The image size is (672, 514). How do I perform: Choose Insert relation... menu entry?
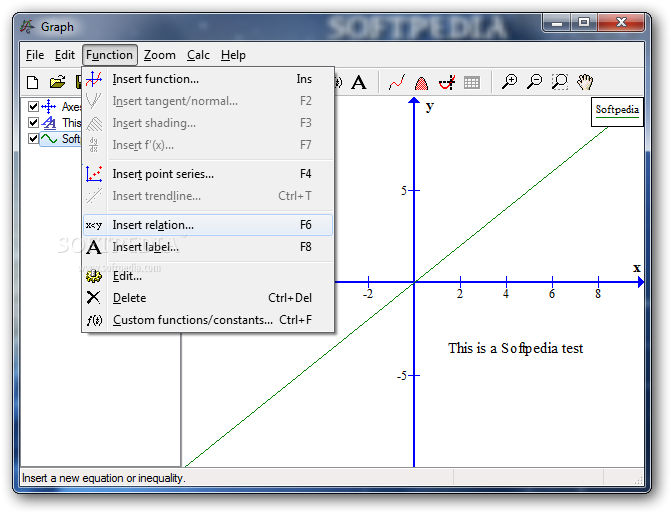coord(208,225)
